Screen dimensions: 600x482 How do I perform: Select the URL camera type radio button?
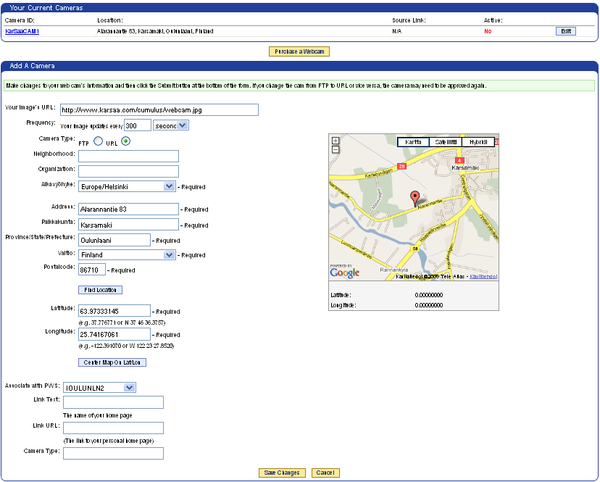[x=125, y=141]
